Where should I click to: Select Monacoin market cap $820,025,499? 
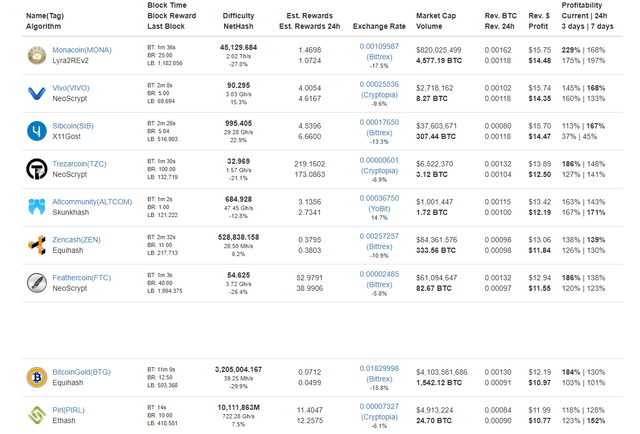coord(439,50)
